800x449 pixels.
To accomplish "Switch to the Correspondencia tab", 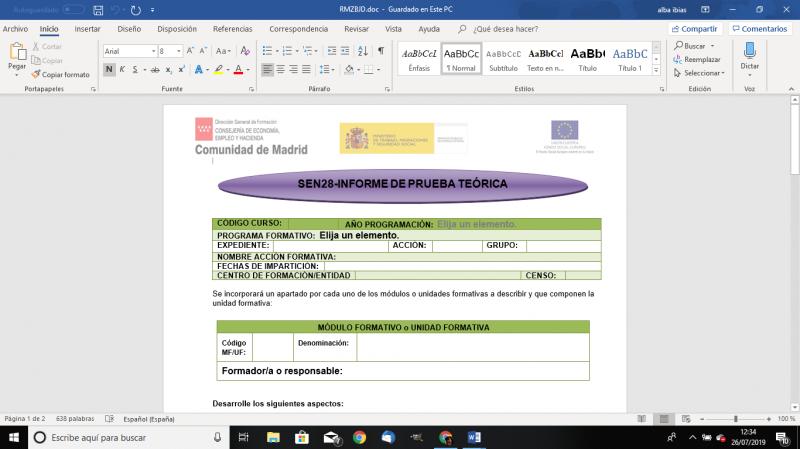I will (298, 29).
